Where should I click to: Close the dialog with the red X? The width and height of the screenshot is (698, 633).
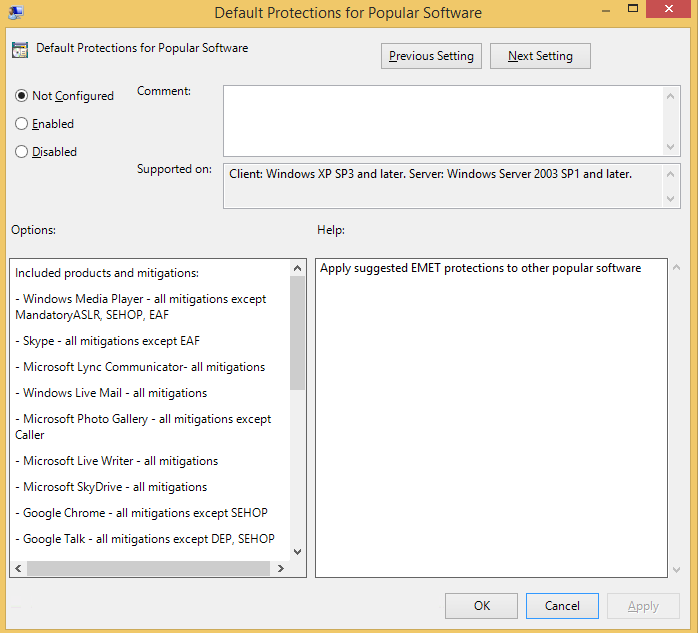668,9
